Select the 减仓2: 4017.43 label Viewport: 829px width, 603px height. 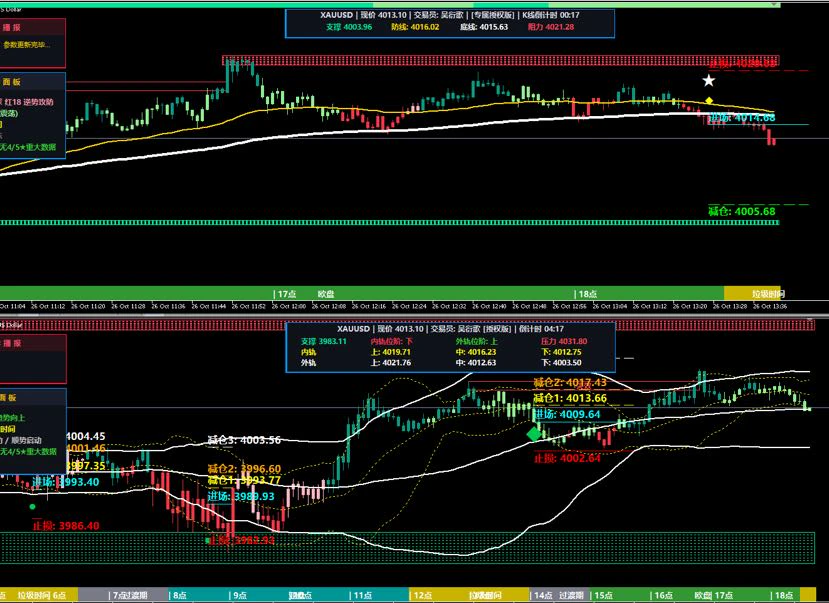point(570,382)
